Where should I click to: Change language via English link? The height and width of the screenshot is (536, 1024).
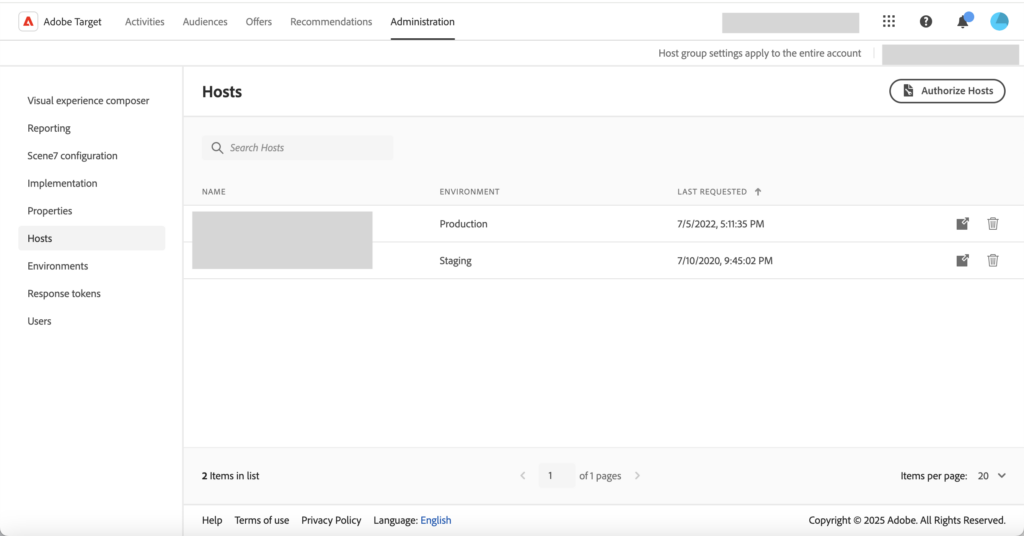436,520
